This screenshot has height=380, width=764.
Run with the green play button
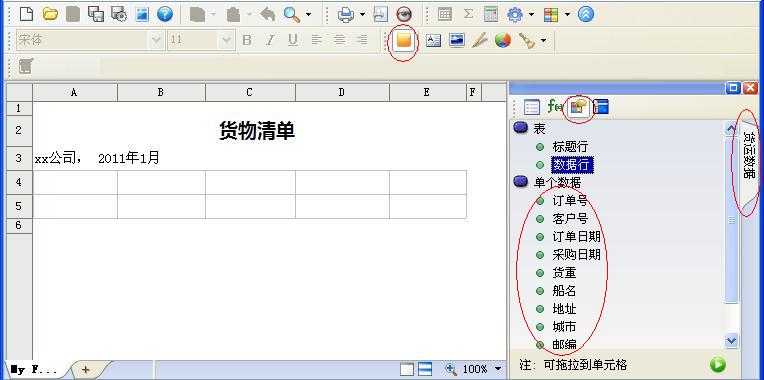[718, 364]
